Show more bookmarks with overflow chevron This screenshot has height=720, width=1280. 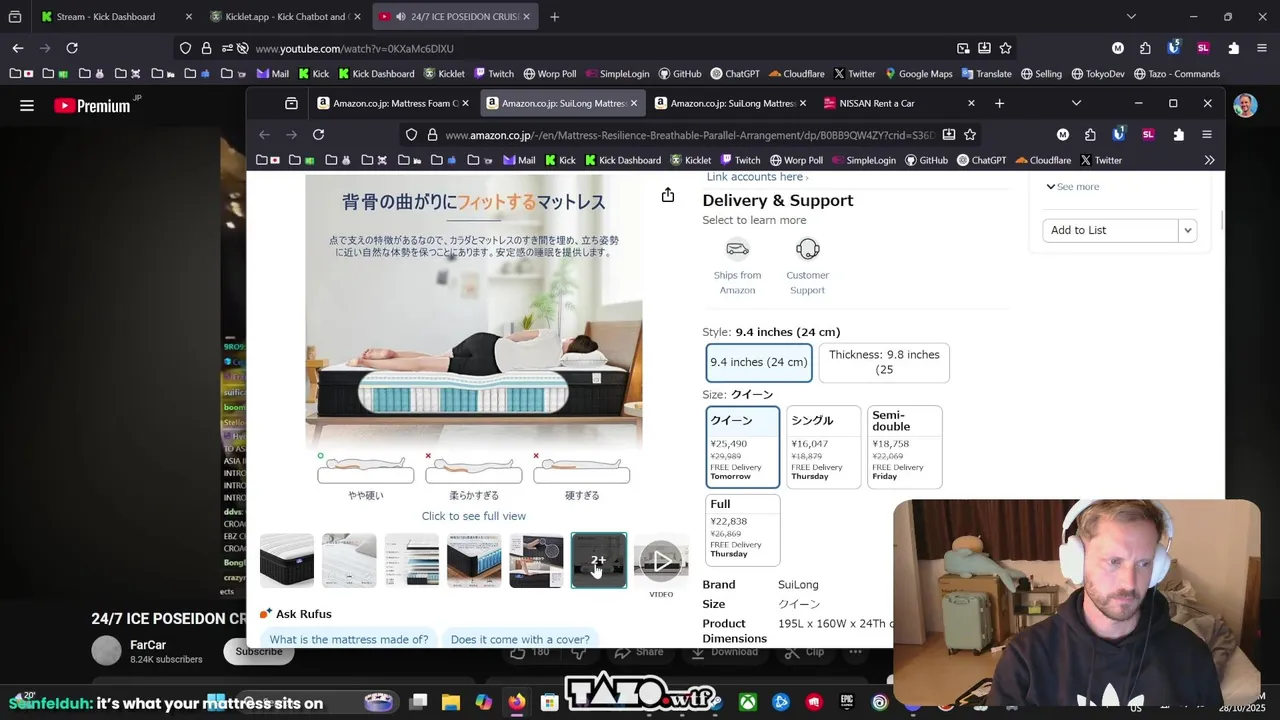click(1209, 160)
